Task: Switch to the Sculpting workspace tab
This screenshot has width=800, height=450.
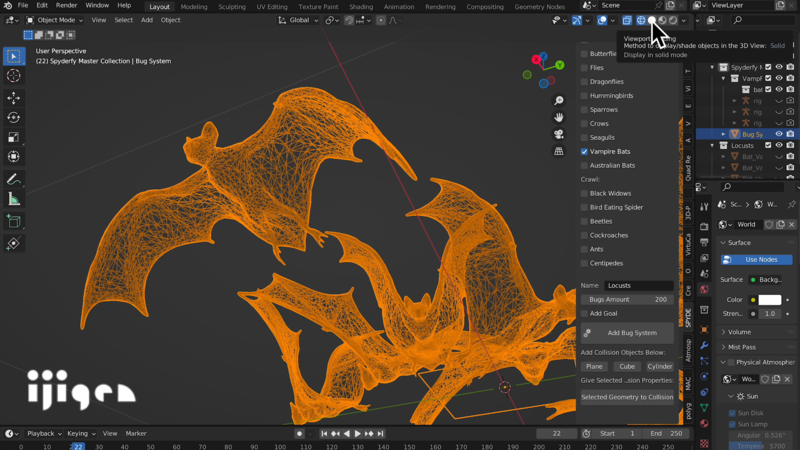Action: click(232, 7)
